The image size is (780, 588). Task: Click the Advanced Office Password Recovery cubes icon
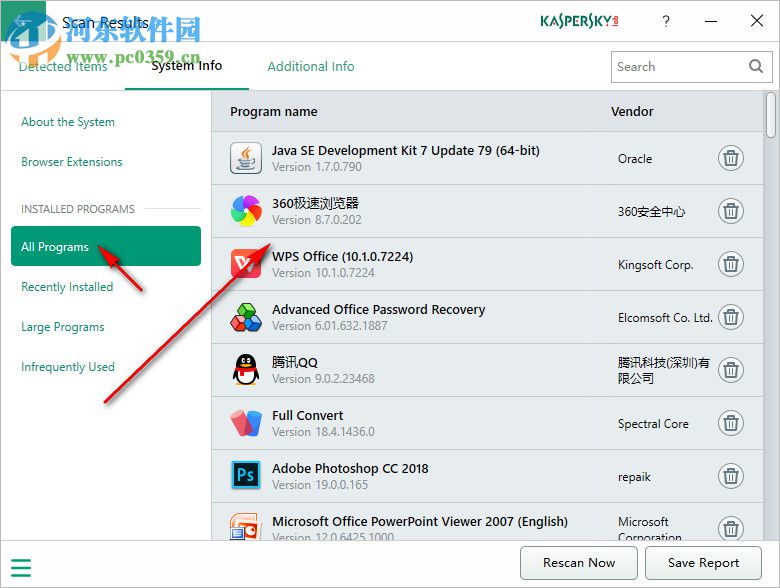246,317
